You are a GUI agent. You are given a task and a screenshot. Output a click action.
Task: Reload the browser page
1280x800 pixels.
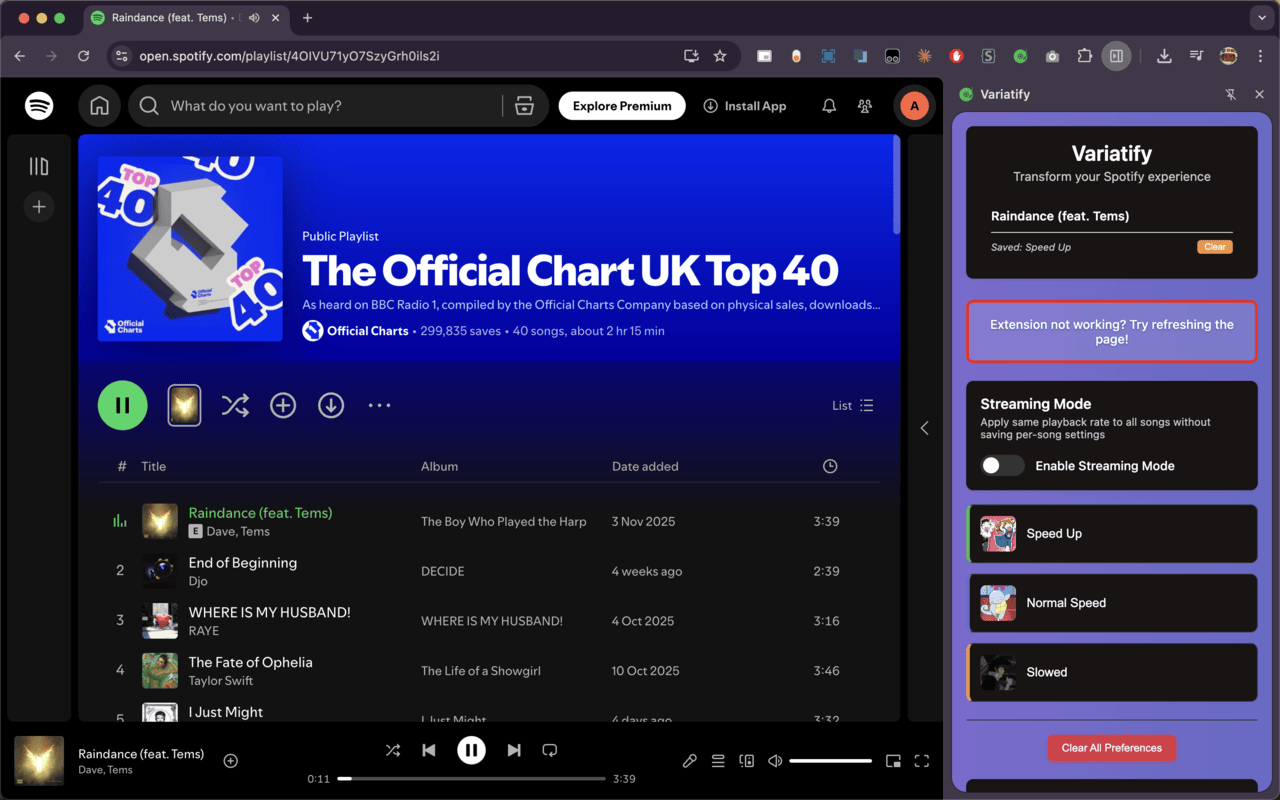click(x=83, y=56)
